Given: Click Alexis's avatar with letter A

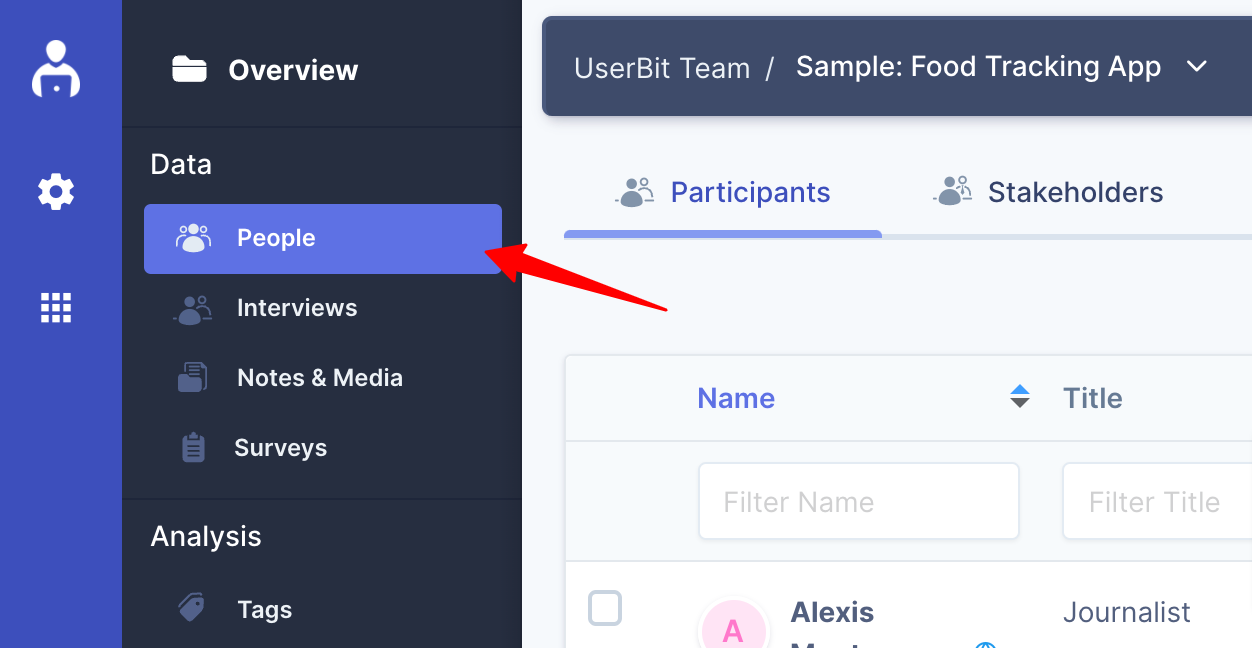Looking at the screenshot, I should [733, 628].
